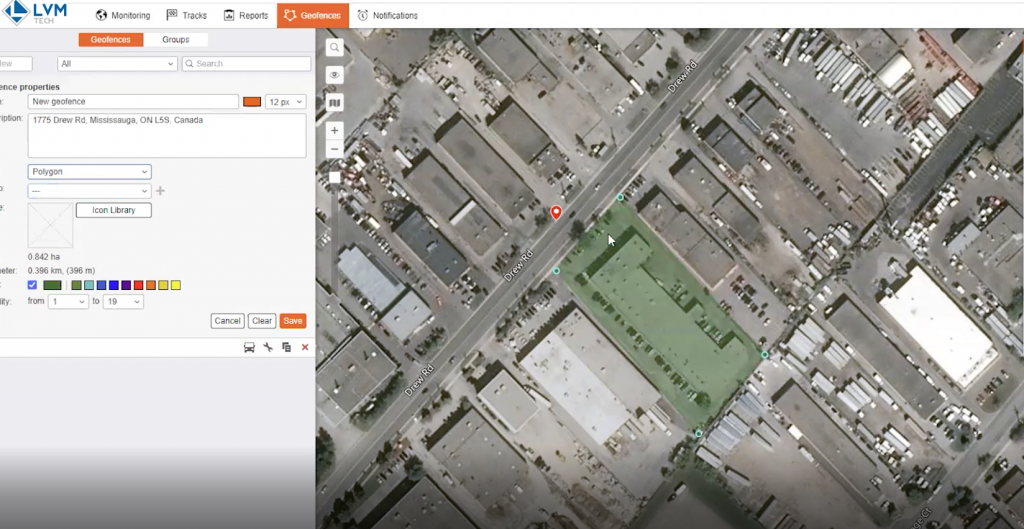Open the Monitoring tab
Viewport: 1024px width, 529px height.
[x=122, y=15]
